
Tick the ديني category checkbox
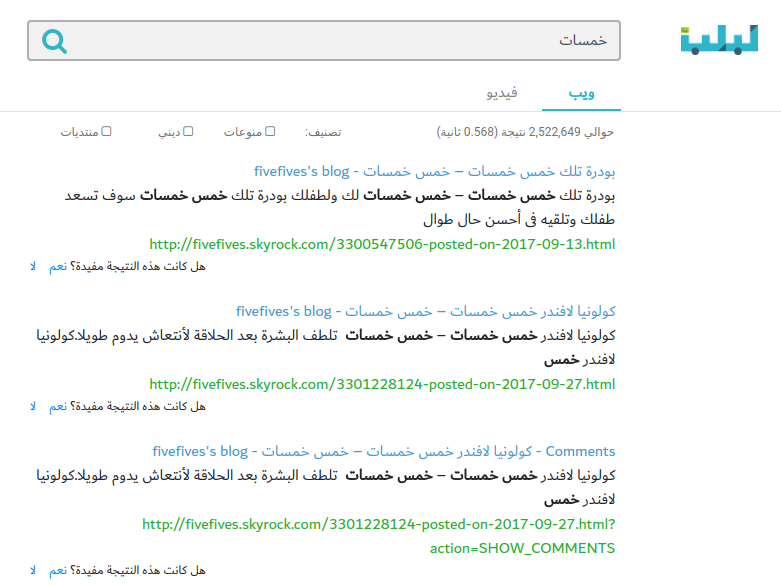click(x=188, y=131)
